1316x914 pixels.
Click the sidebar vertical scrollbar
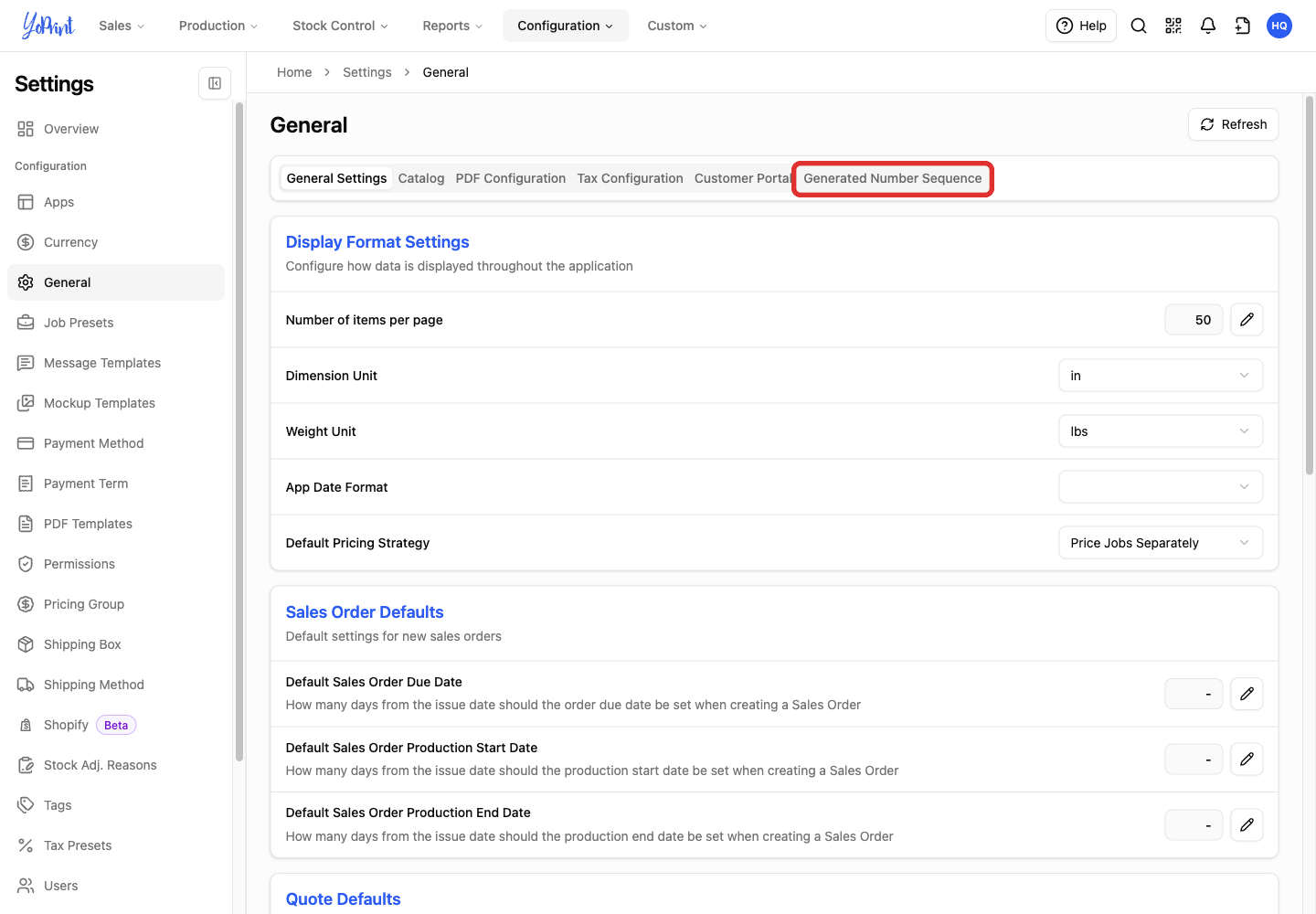[239, 431]
